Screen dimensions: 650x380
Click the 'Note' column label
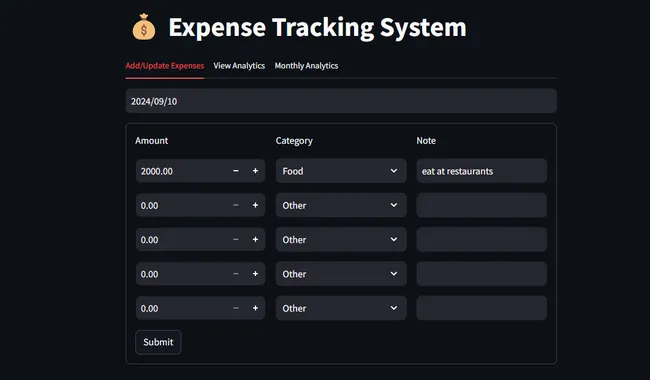[426, 141]
